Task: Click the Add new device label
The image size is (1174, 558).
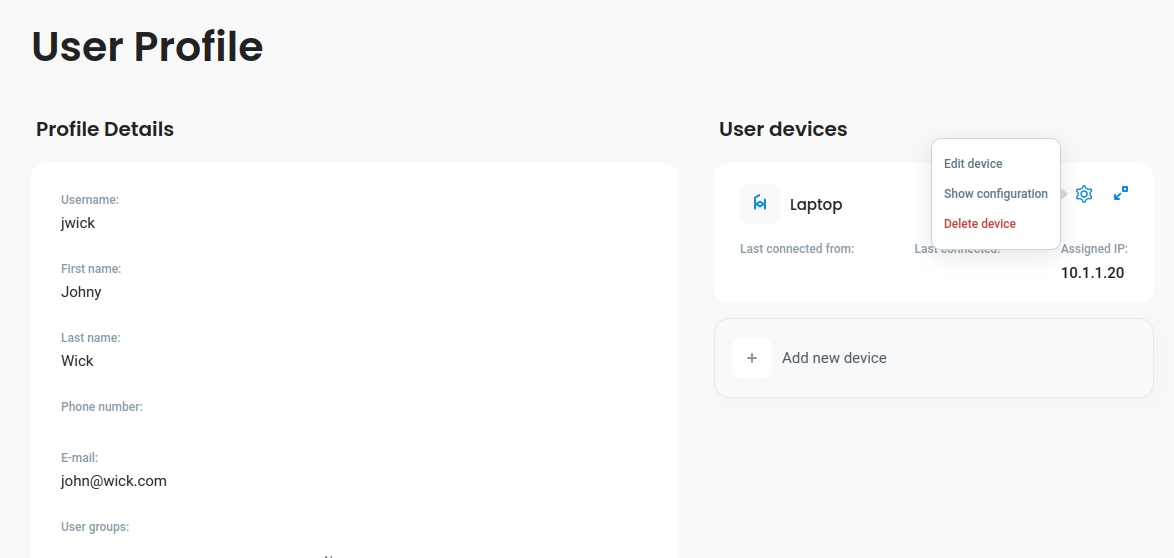Action: pos(834,358)
